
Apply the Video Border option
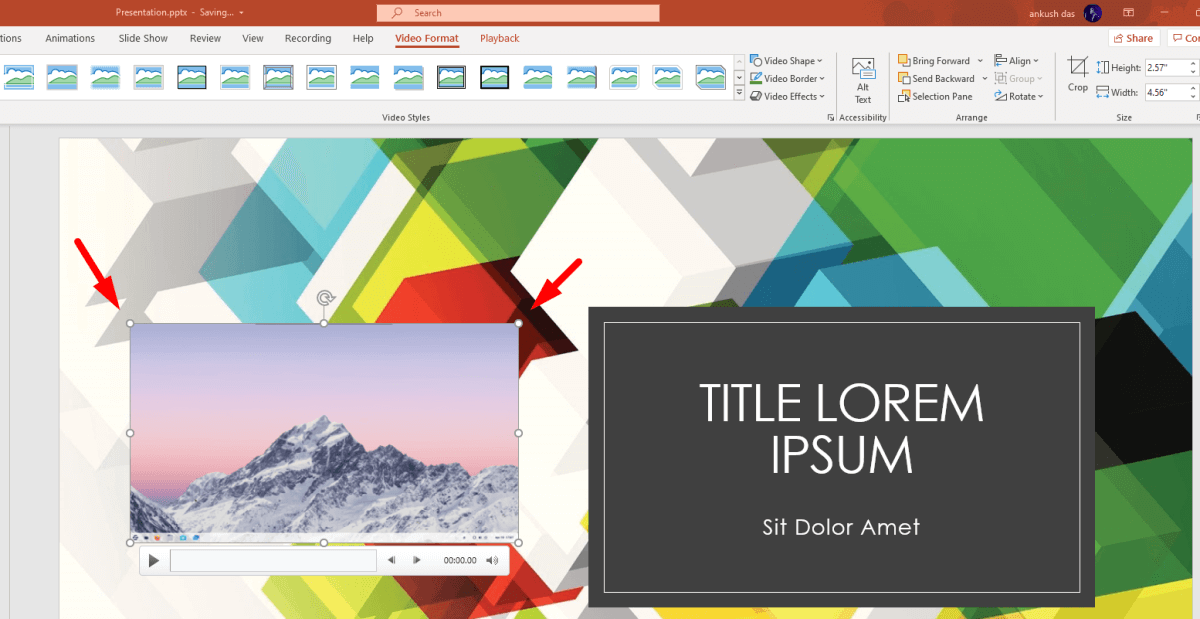[787, 78]
